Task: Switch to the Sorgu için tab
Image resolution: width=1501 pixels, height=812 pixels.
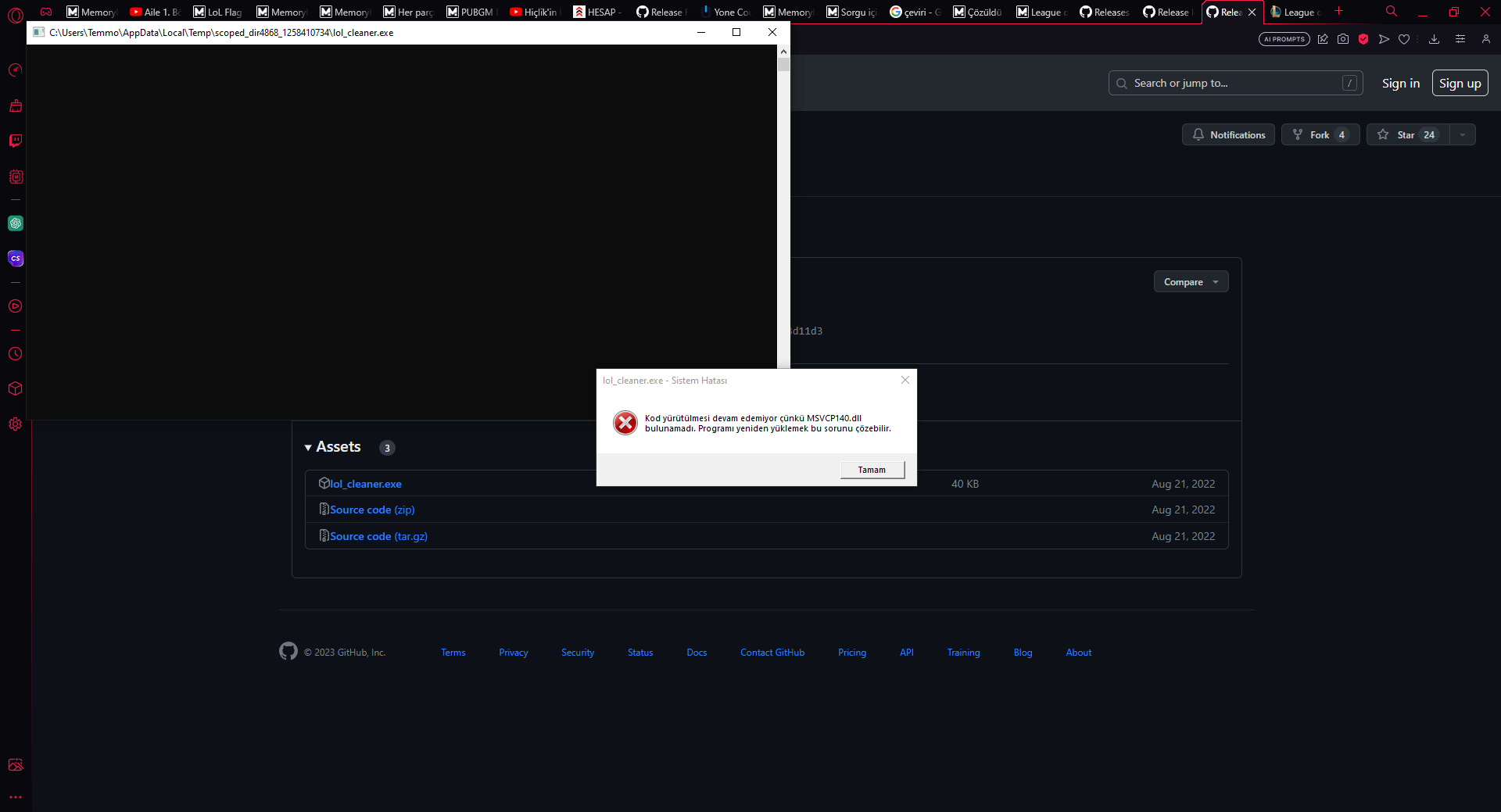Action: 851,12
